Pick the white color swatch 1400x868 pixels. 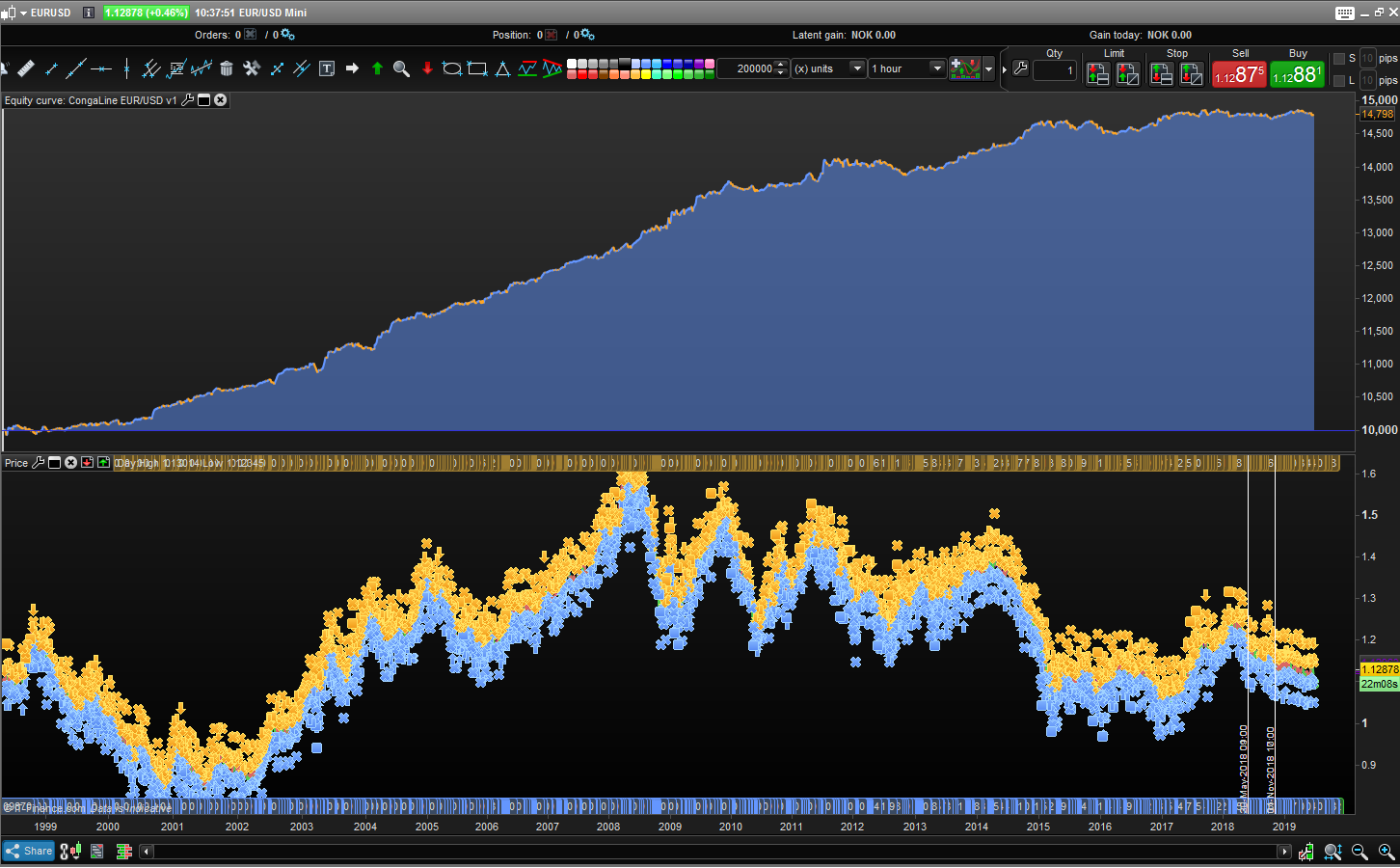(572, 64)
